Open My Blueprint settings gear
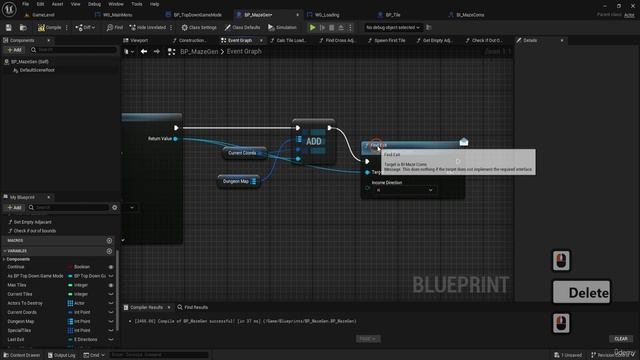 point(115,207)
